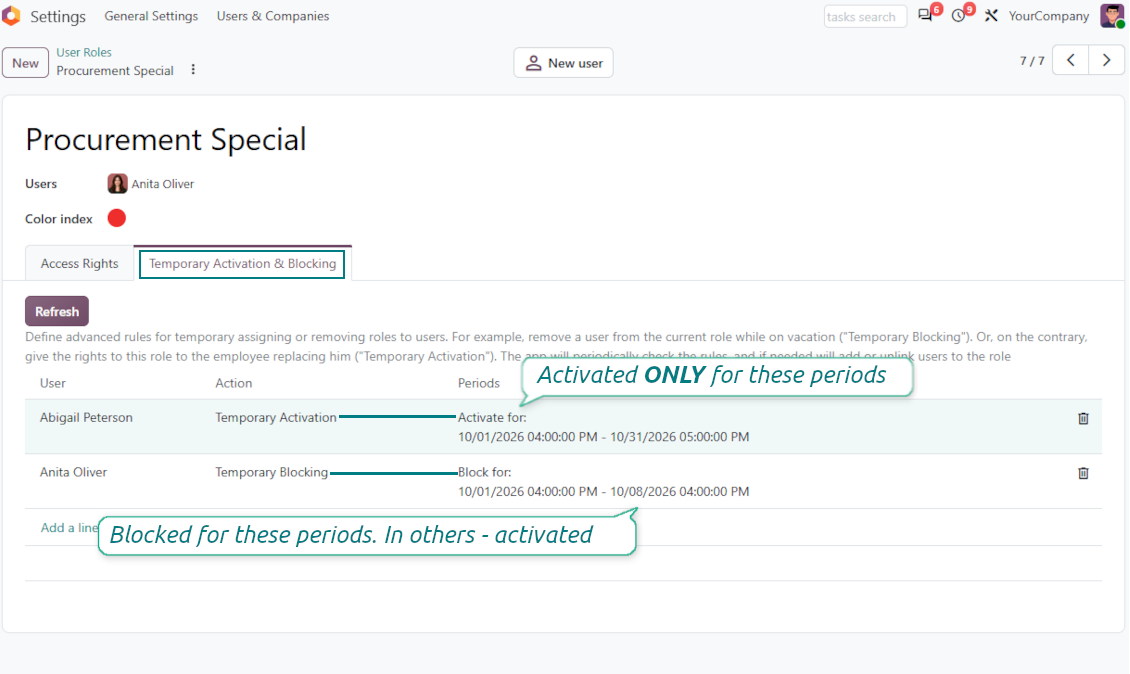The height and width of the screenshot is (674, 1130).
Task: Go to next record arrow
Action: 1106,61
